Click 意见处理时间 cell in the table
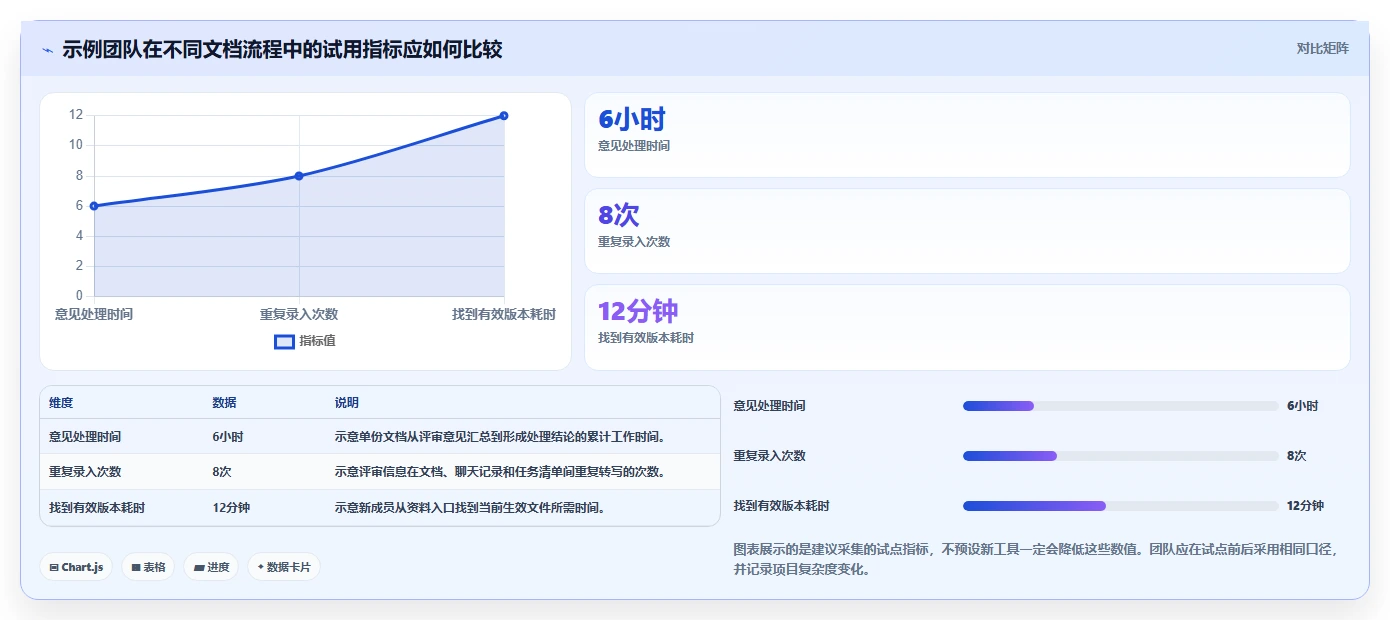Image resolution: width=1390 pixels, height=620 pixels. pyautogui.click(x=85, y=437)
